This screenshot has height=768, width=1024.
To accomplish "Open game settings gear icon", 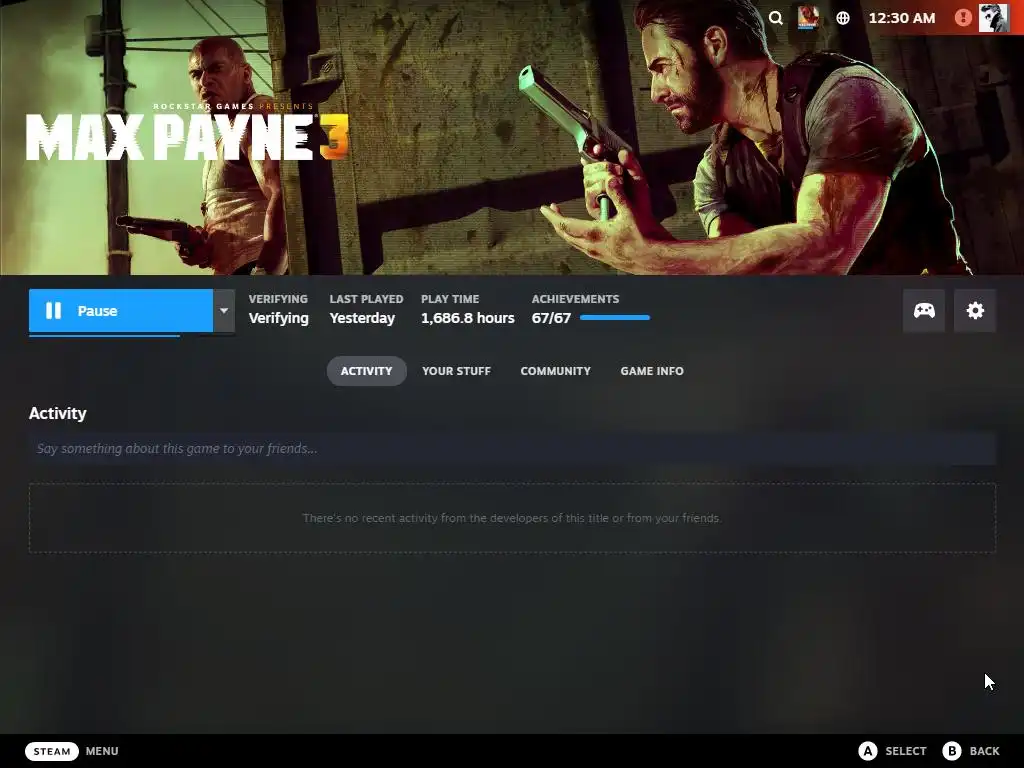I will click(975, 311).
